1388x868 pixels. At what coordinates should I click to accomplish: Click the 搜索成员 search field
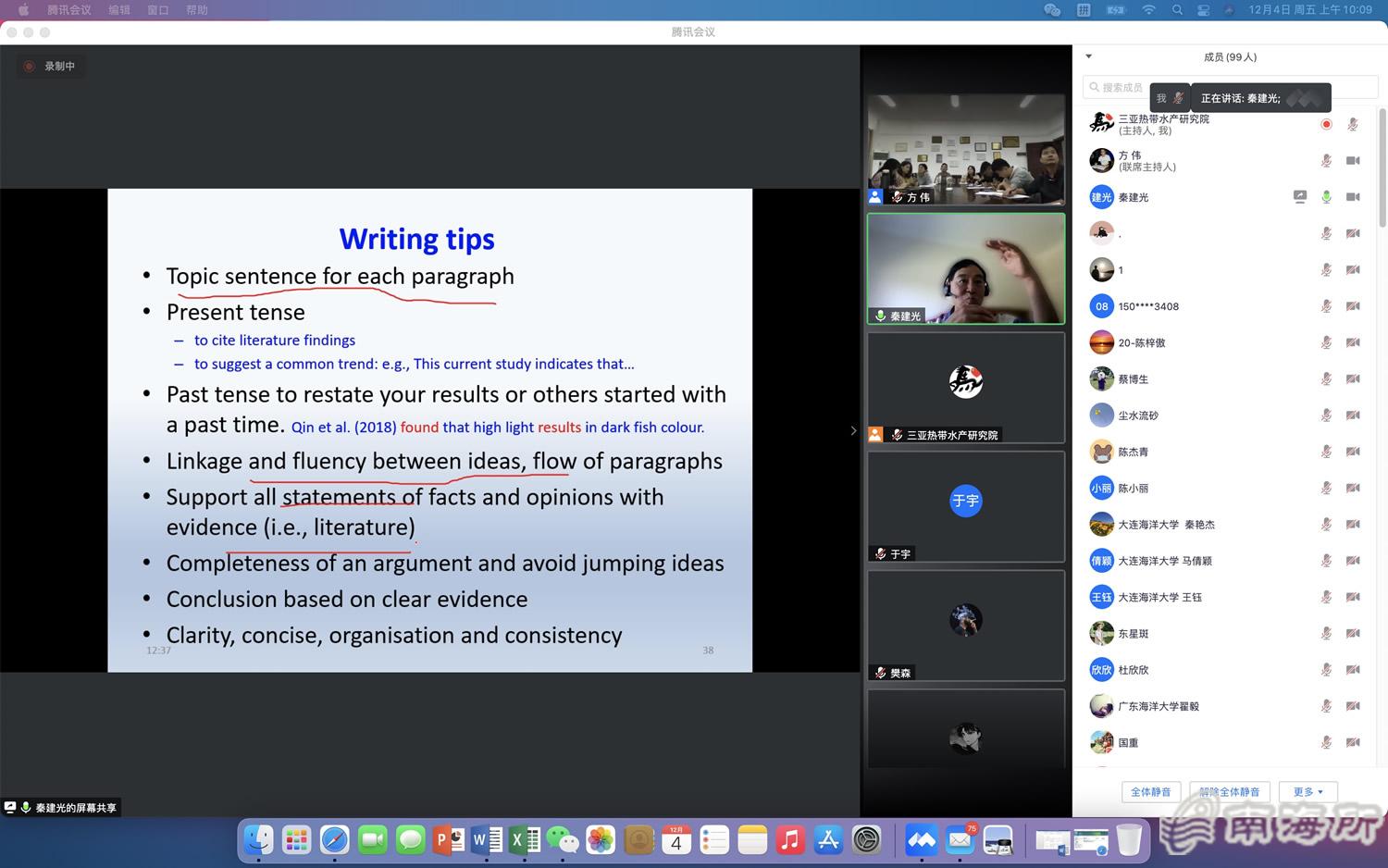click(1122, 87)
